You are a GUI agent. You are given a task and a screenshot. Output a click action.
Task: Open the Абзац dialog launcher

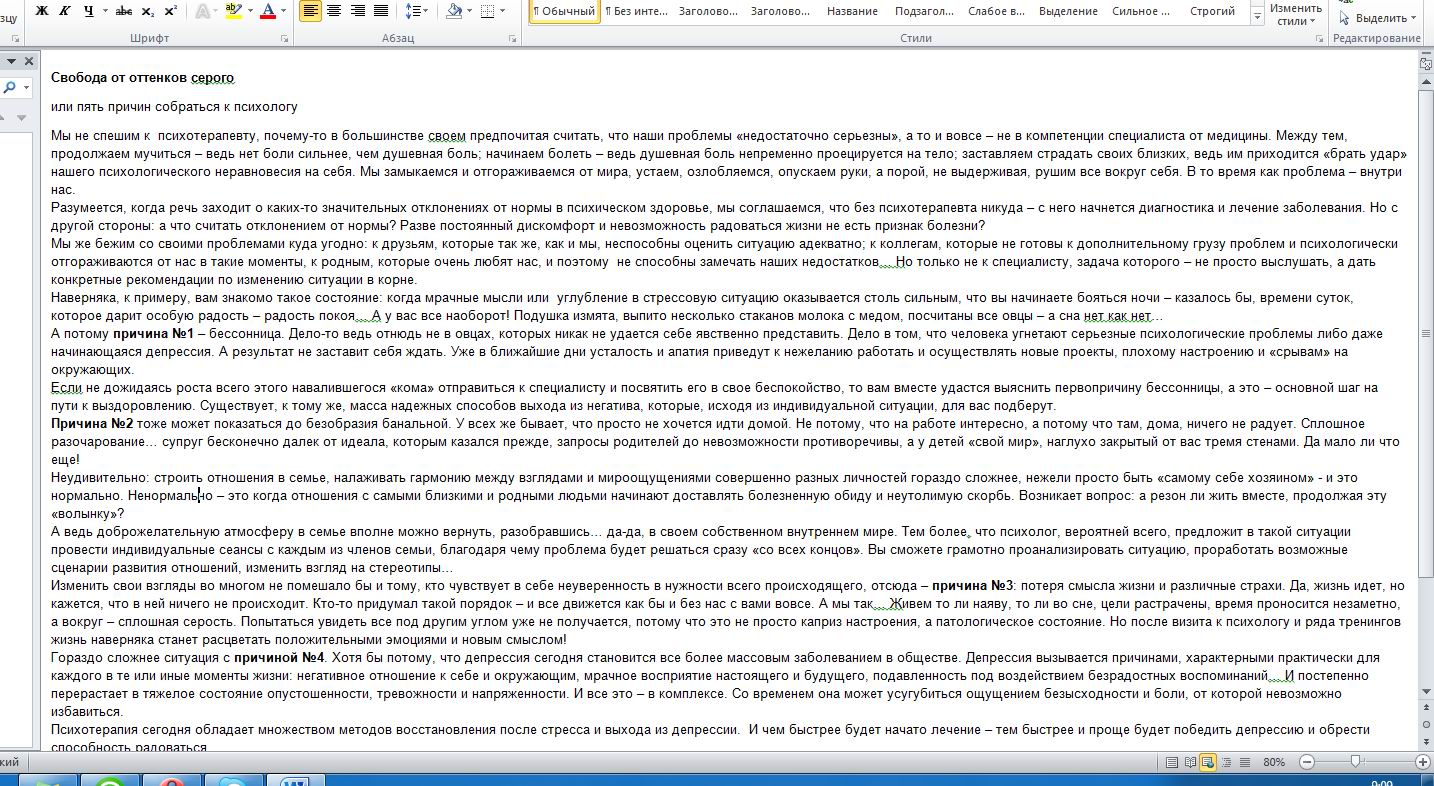click(513, 38)
